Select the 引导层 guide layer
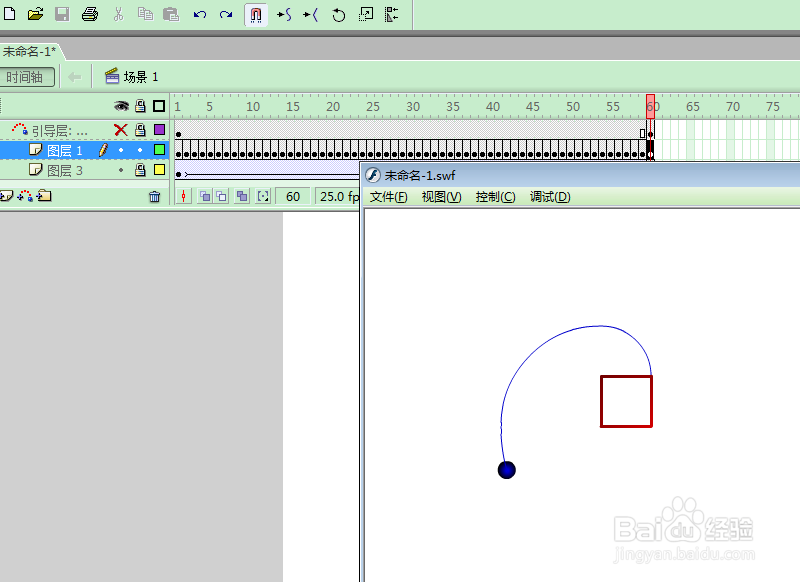 60,131
